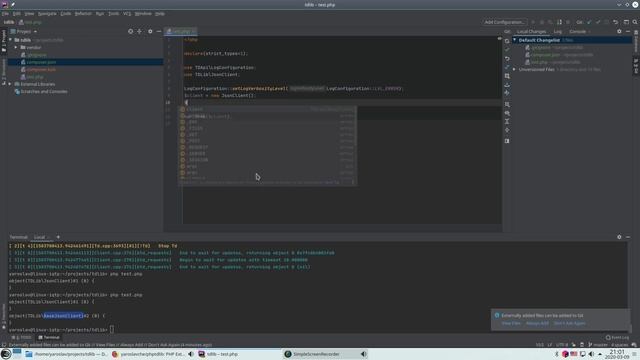Collapse the tdlib root folder

11,40
